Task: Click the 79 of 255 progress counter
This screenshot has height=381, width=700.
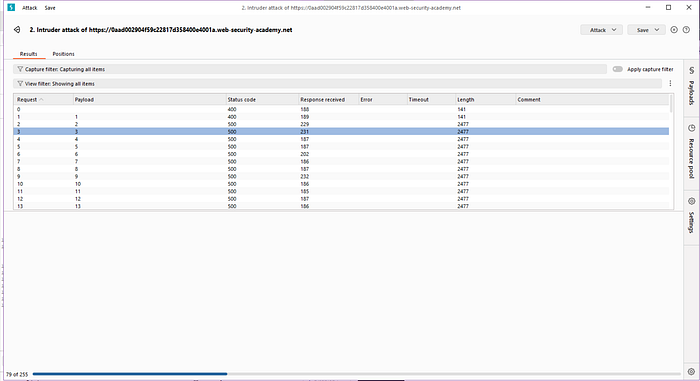Action: click(17, 374)
